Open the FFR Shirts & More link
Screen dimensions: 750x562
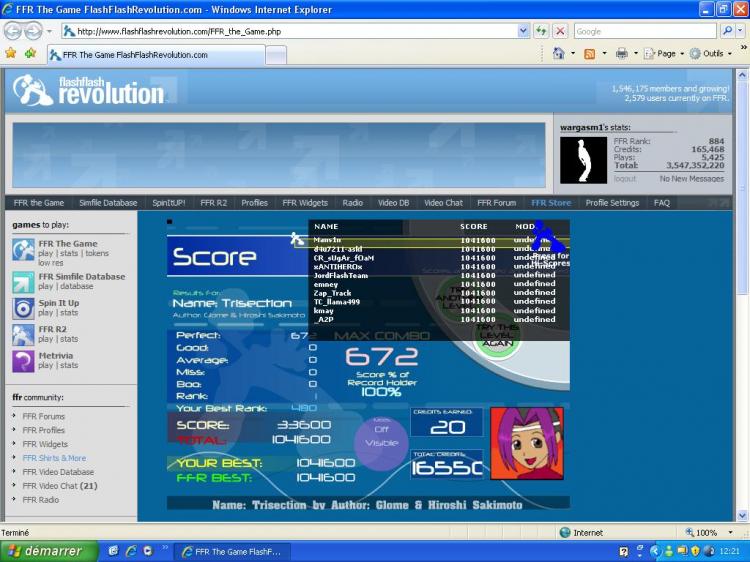point(54,458)
